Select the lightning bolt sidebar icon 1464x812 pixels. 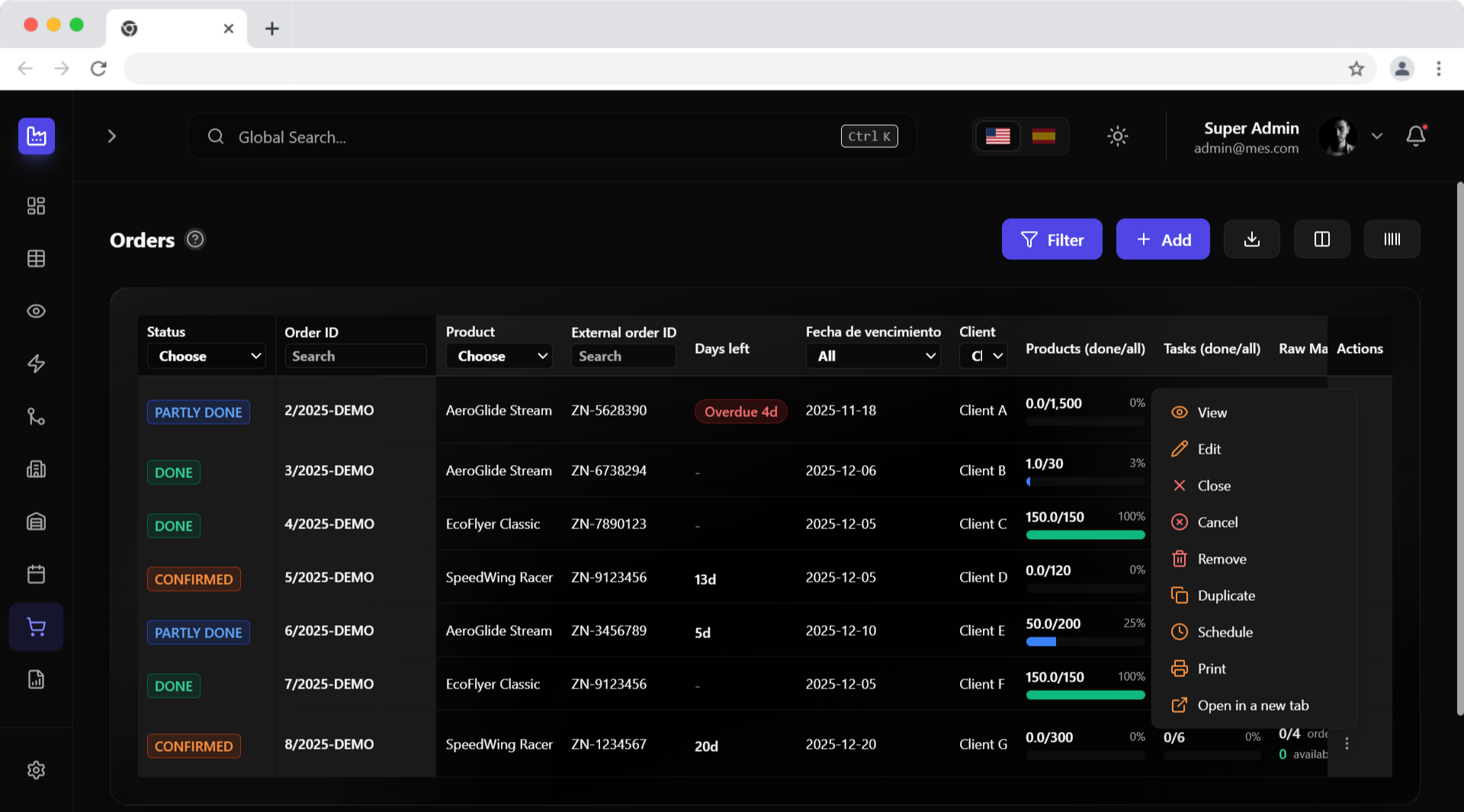[x=36, y=364]
